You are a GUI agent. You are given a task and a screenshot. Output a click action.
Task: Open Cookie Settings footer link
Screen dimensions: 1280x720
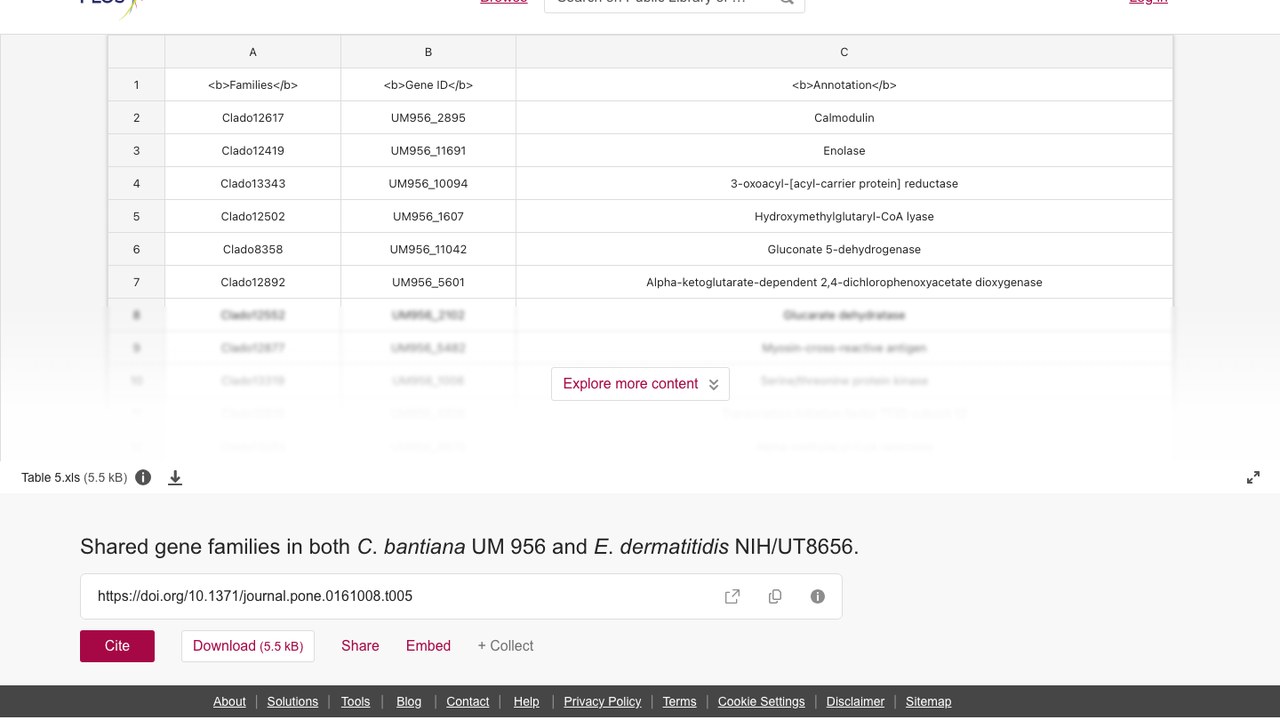pyautogui.click(x=761, y=701)
